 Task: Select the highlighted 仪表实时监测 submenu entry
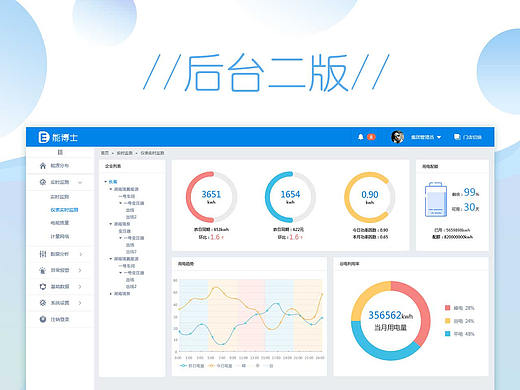pyautogui.click(x=64, y=210)
